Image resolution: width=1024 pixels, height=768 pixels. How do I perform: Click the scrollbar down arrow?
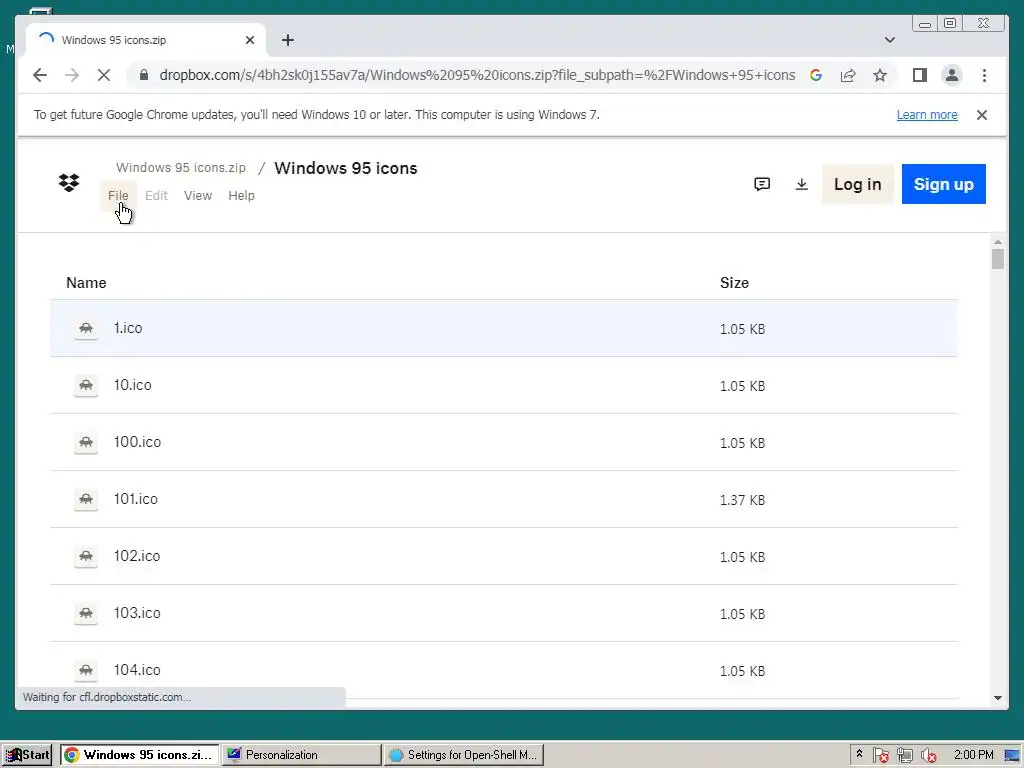click(x=997, y=698)
